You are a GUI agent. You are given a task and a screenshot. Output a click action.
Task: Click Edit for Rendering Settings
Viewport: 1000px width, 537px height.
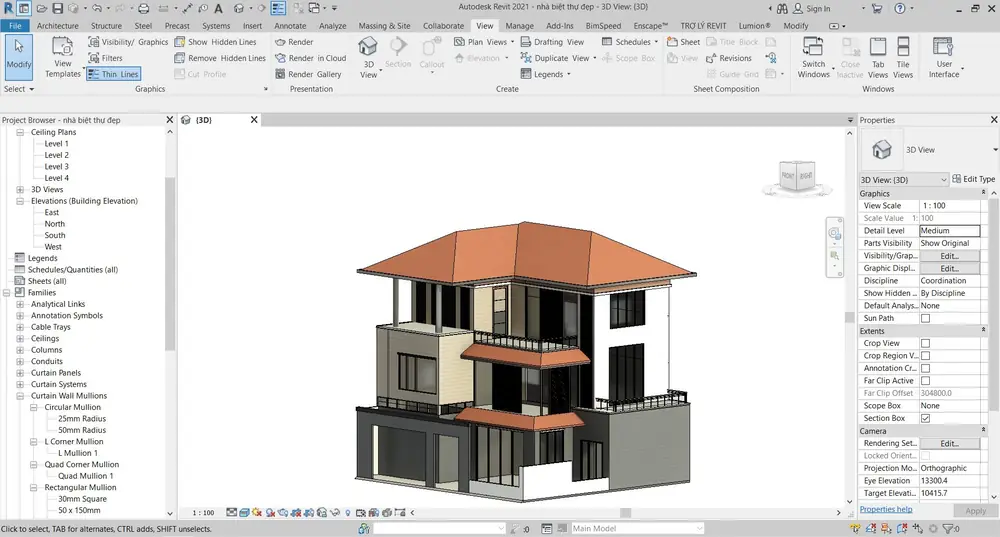(x=949, y=443)
